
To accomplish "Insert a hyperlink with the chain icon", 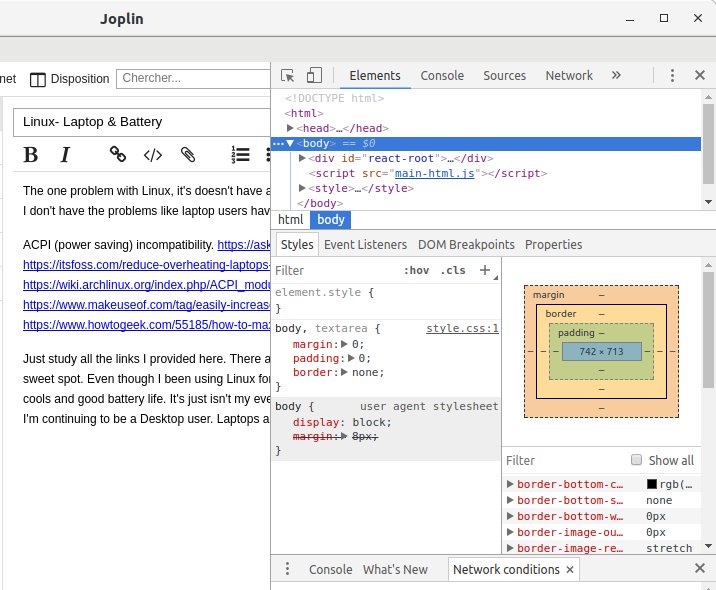I will tap(118, 154).
